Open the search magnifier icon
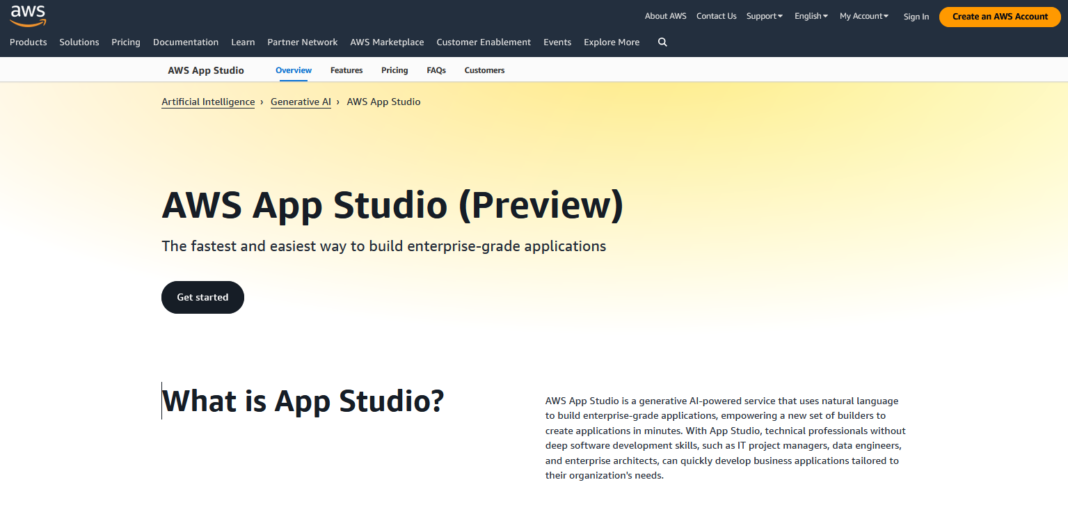 click(662, 42)
